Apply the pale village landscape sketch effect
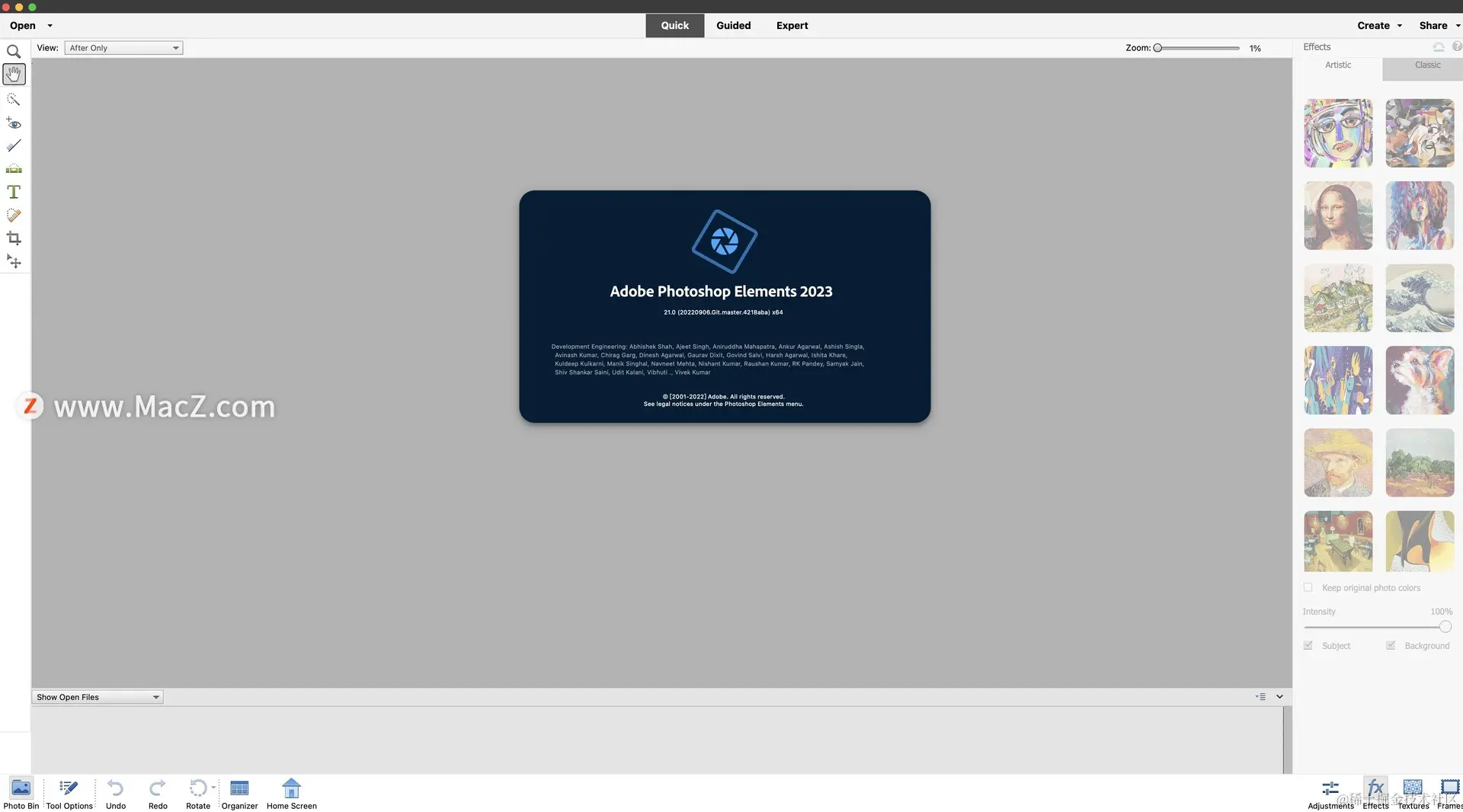Viewport: 1463px width, 812px height. (1338, 298)
